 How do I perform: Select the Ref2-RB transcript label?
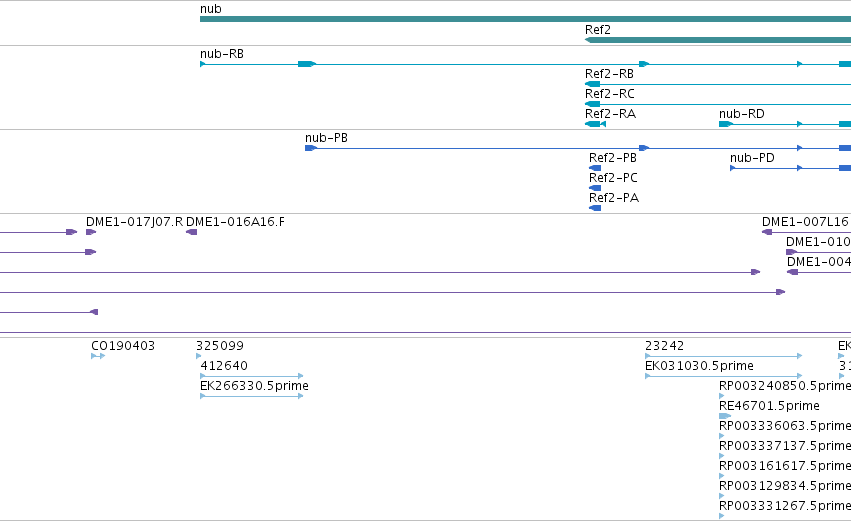(609, 74)
